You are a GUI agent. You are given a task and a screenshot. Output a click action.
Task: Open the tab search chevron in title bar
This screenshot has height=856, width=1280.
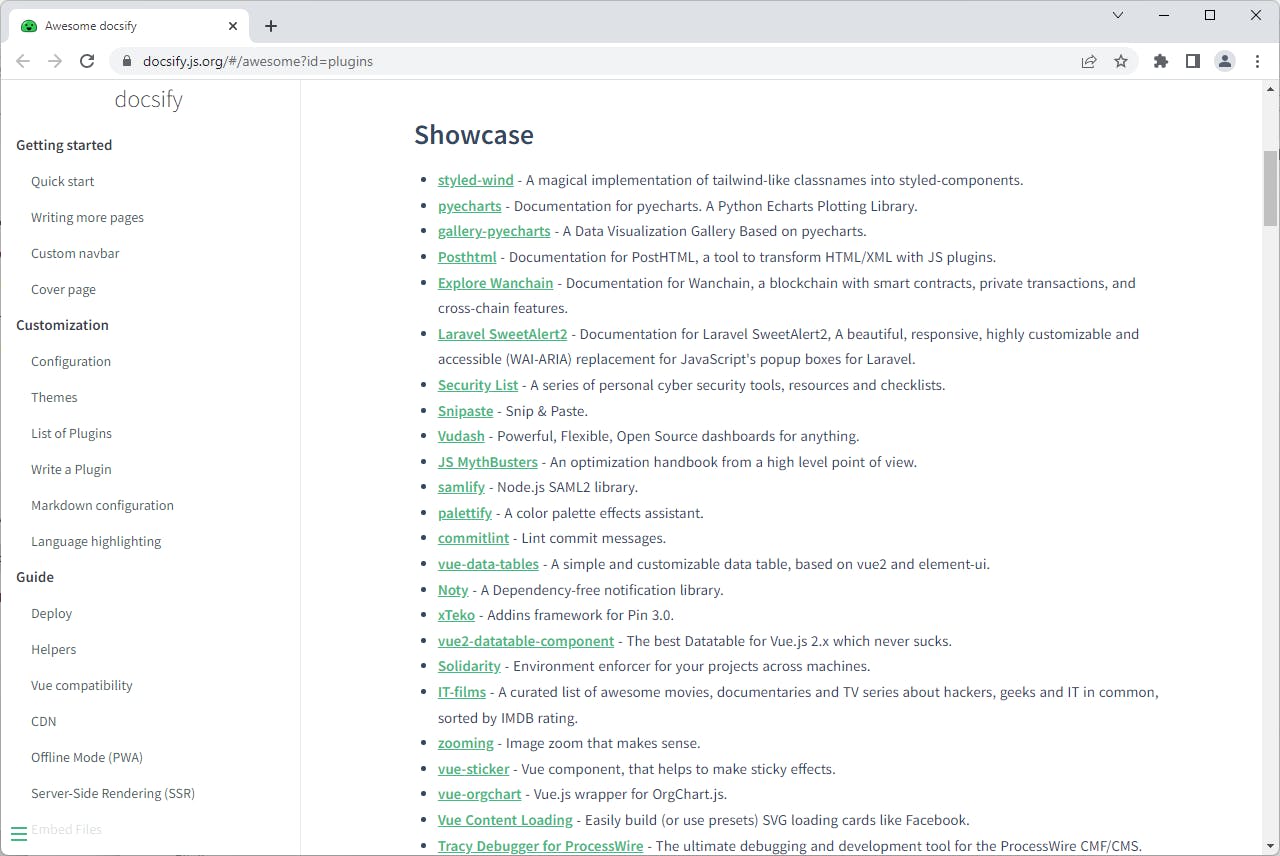click(1118, 15)
